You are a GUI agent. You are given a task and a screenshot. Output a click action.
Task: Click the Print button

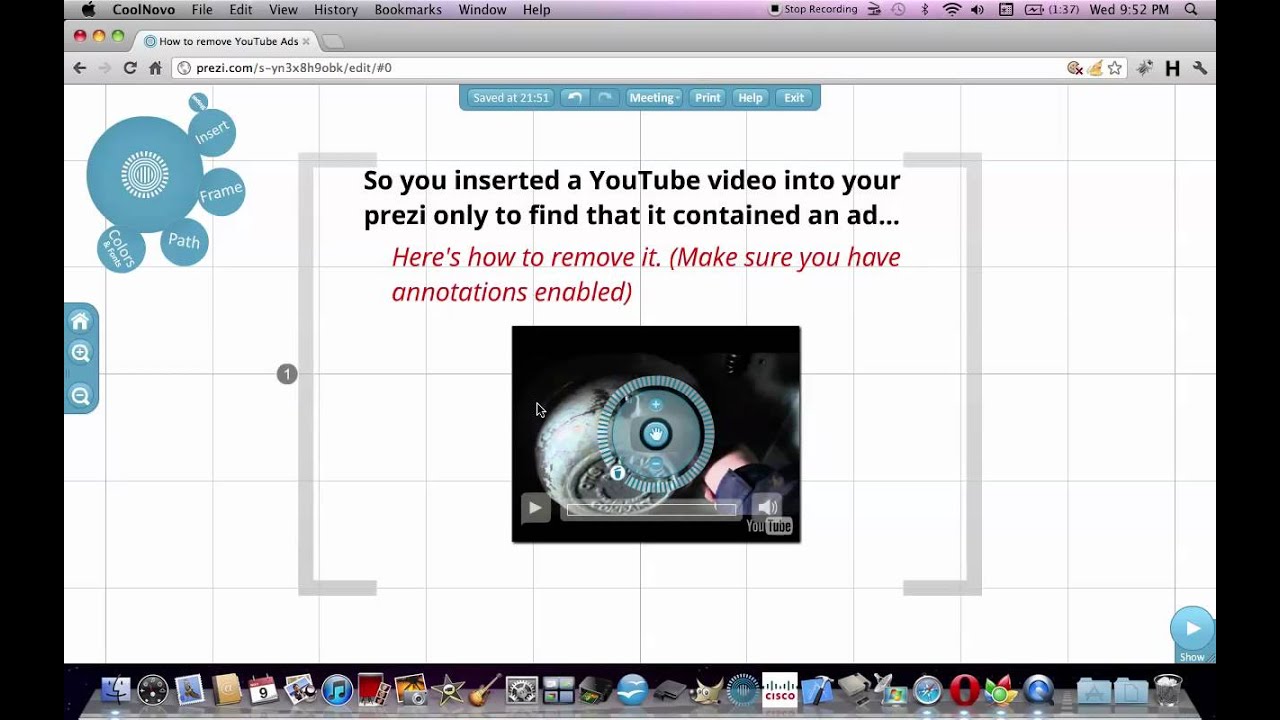(x=708, y=98)
